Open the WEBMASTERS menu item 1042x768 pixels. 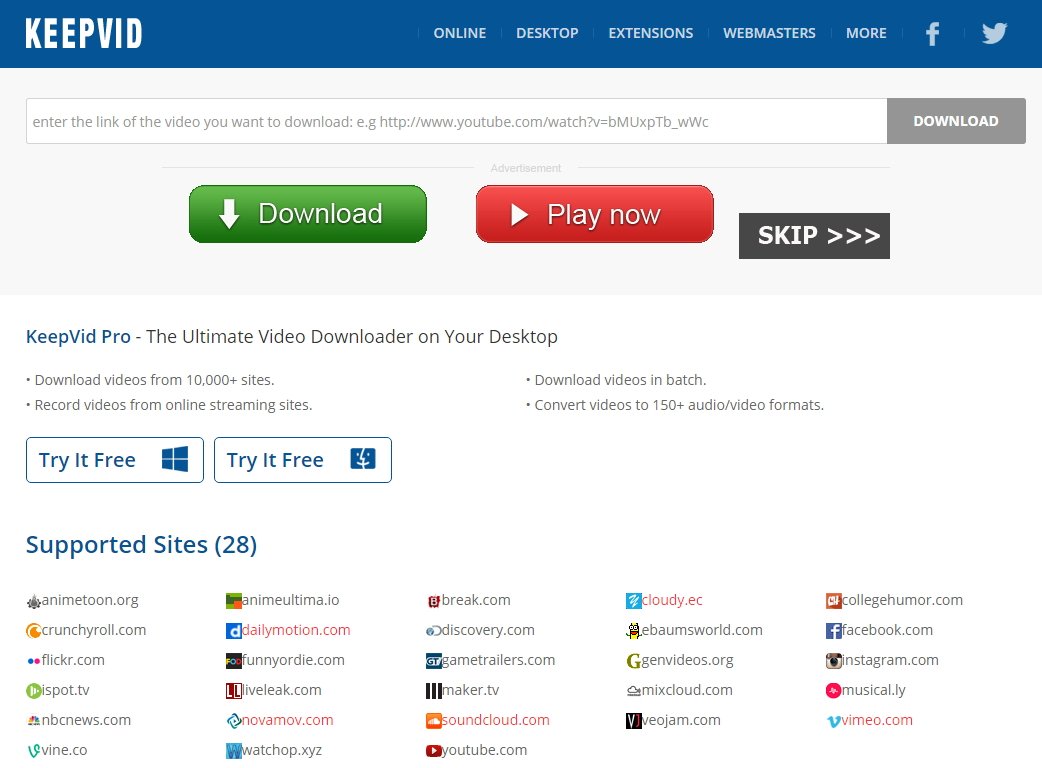tap(770, 33)
